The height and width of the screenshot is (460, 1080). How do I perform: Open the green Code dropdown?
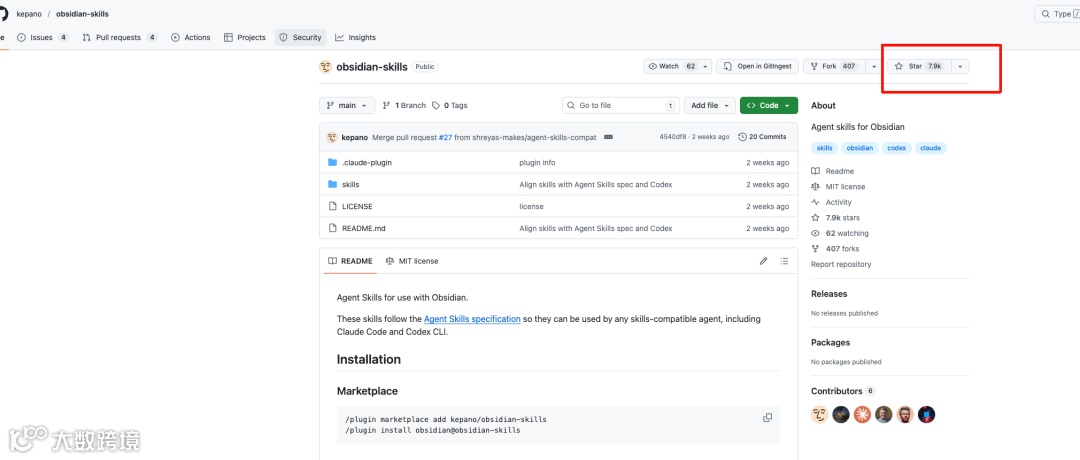(x=768, y=105)
